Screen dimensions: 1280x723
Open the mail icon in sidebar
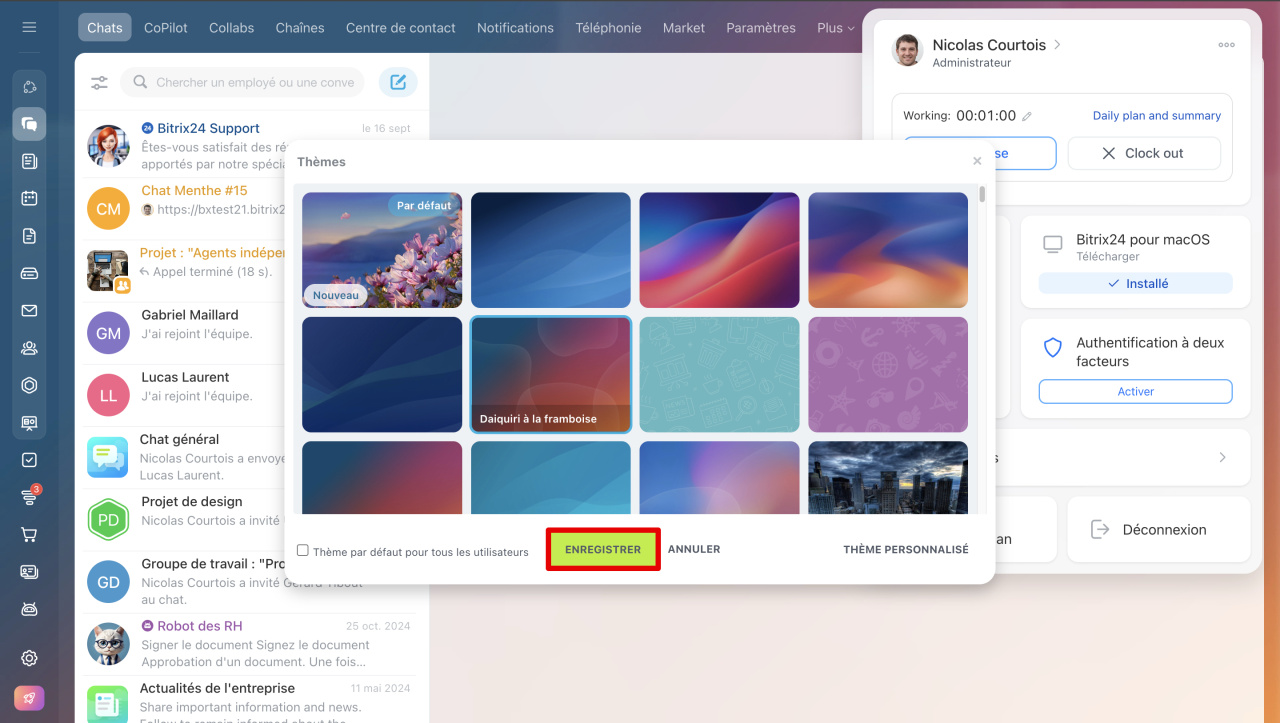tap(29, 311)
